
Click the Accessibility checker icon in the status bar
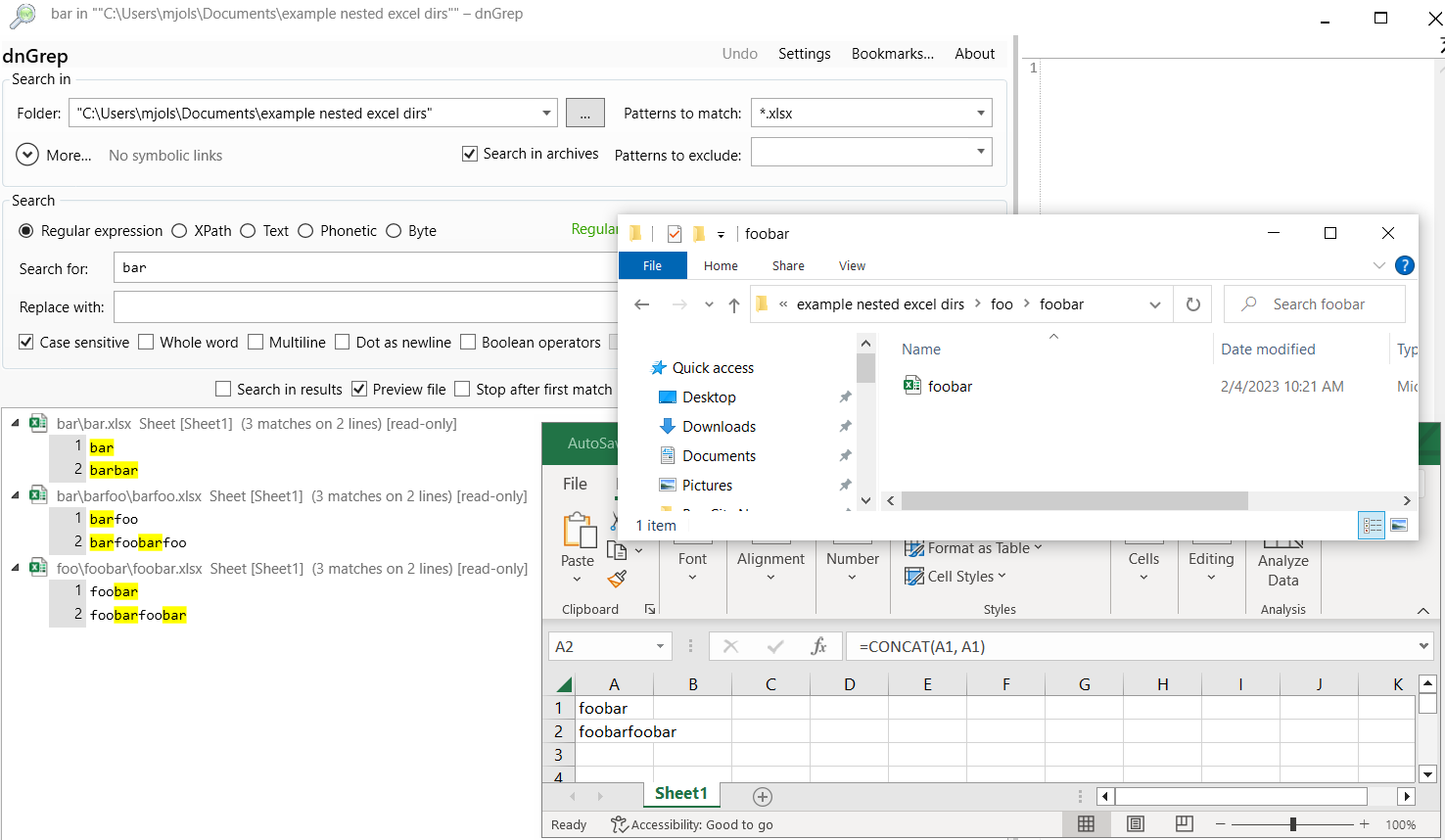point(619,824)
